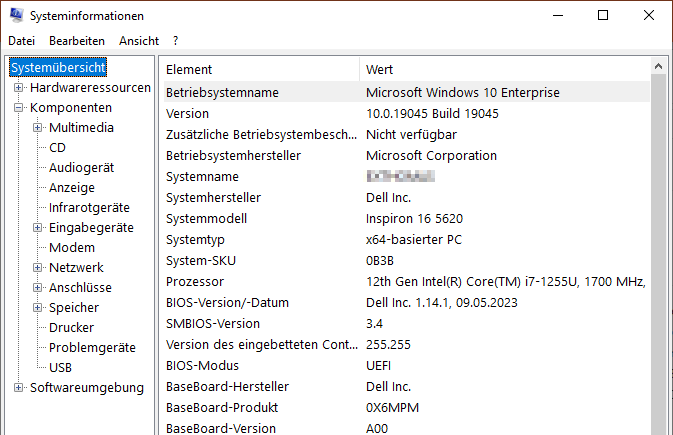Click value '10.0.19045 Build 19045'
The width and height of the screenshot is (673, 435).
[432, 113]
